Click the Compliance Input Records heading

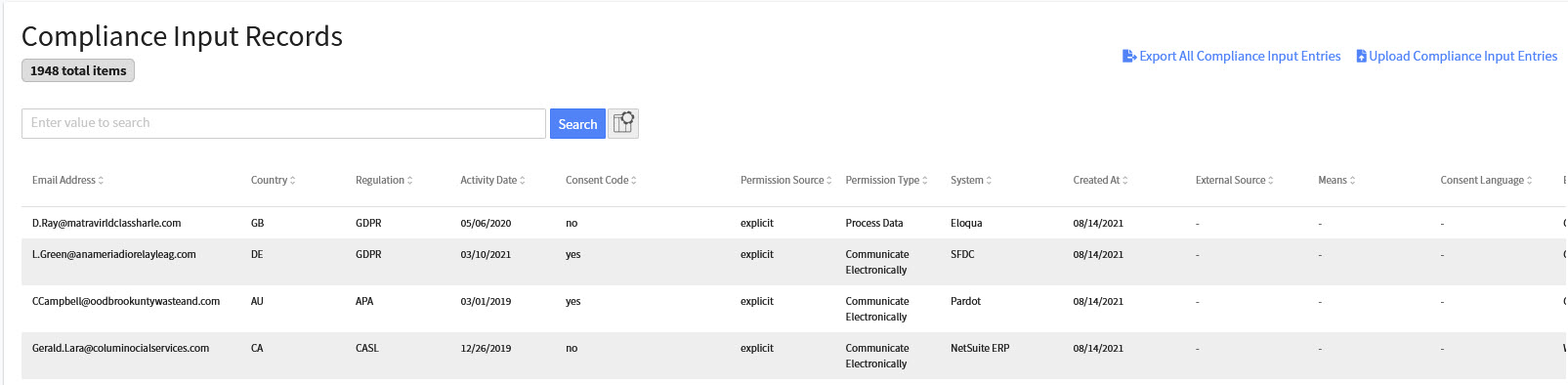182,36
